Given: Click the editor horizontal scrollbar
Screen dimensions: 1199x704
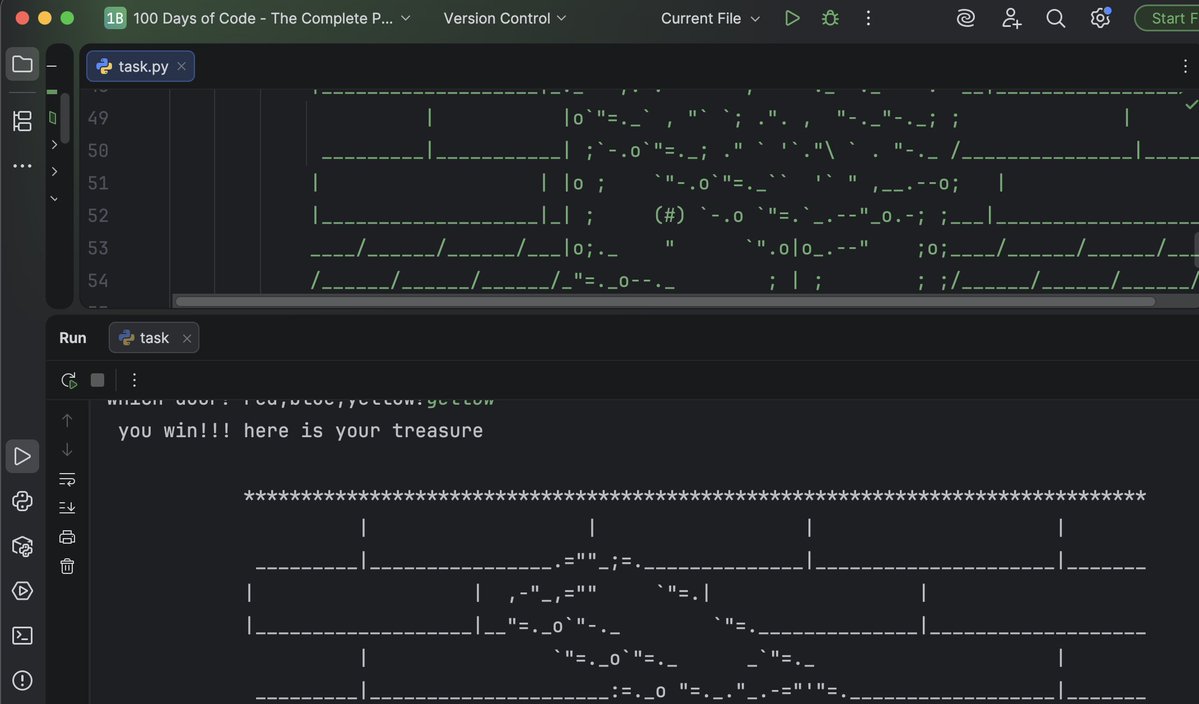Looking at the screenshot, I should pos(664,301).
